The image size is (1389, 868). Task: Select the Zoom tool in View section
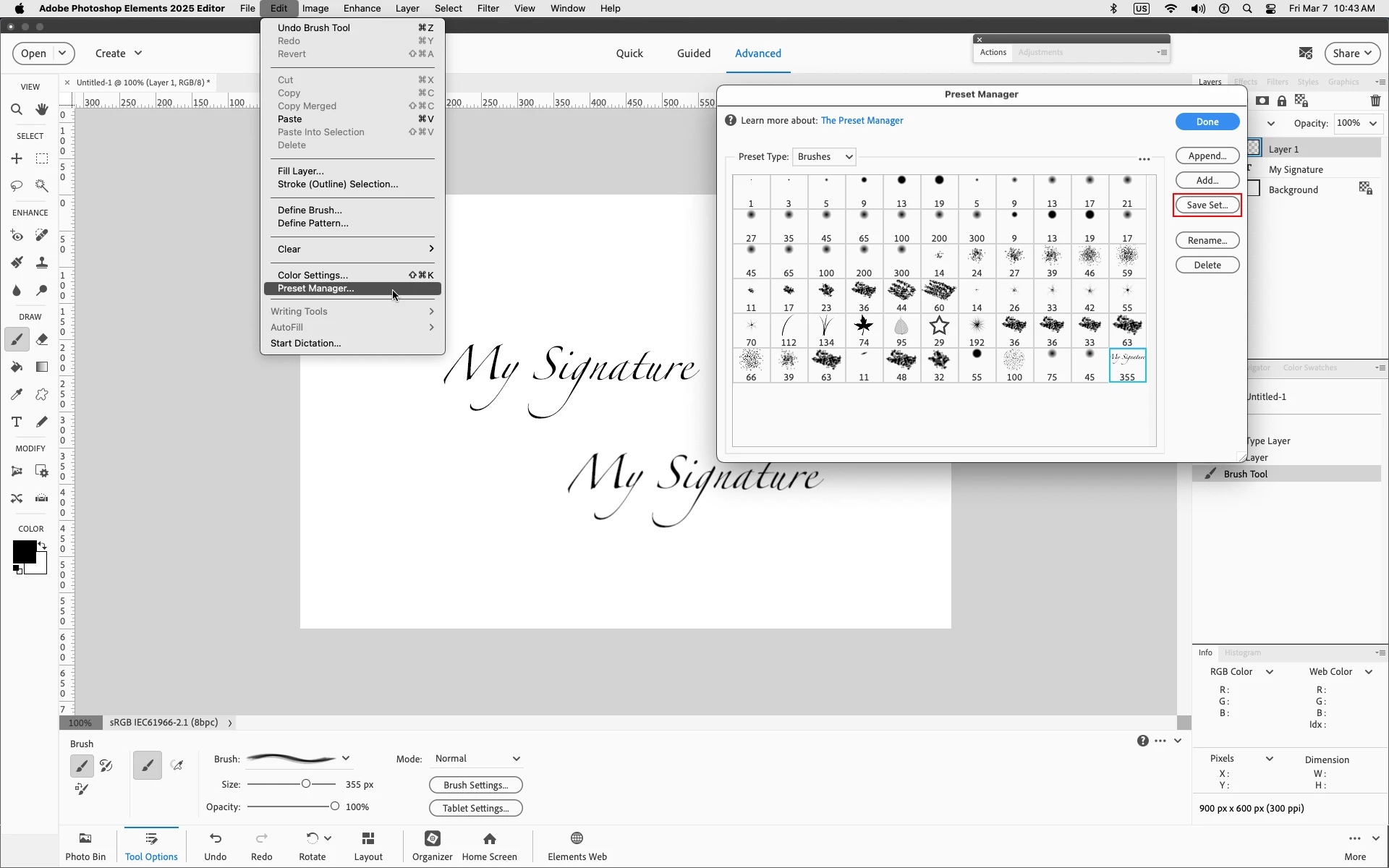[17, 109]
